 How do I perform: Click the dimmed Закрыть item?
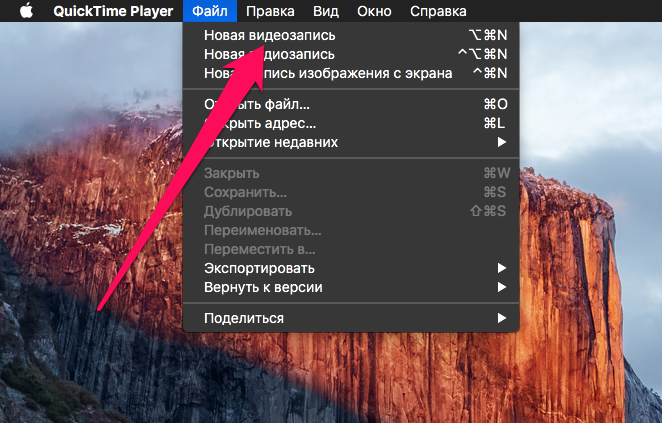tap(351, 173)
